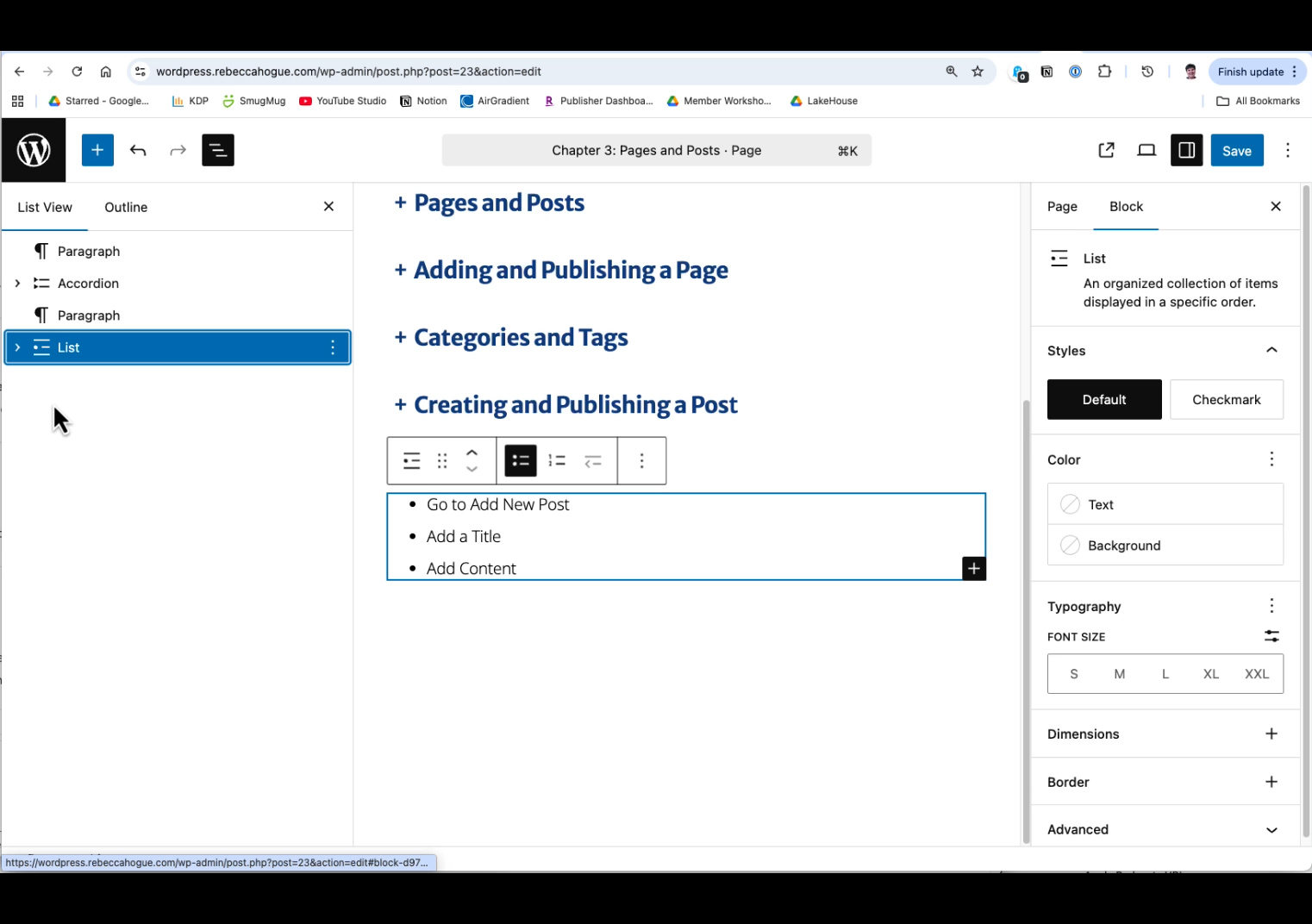Click the WordPress logo button
The width and height of the screenshot is (1312, 924).
(x=34, y=150)
